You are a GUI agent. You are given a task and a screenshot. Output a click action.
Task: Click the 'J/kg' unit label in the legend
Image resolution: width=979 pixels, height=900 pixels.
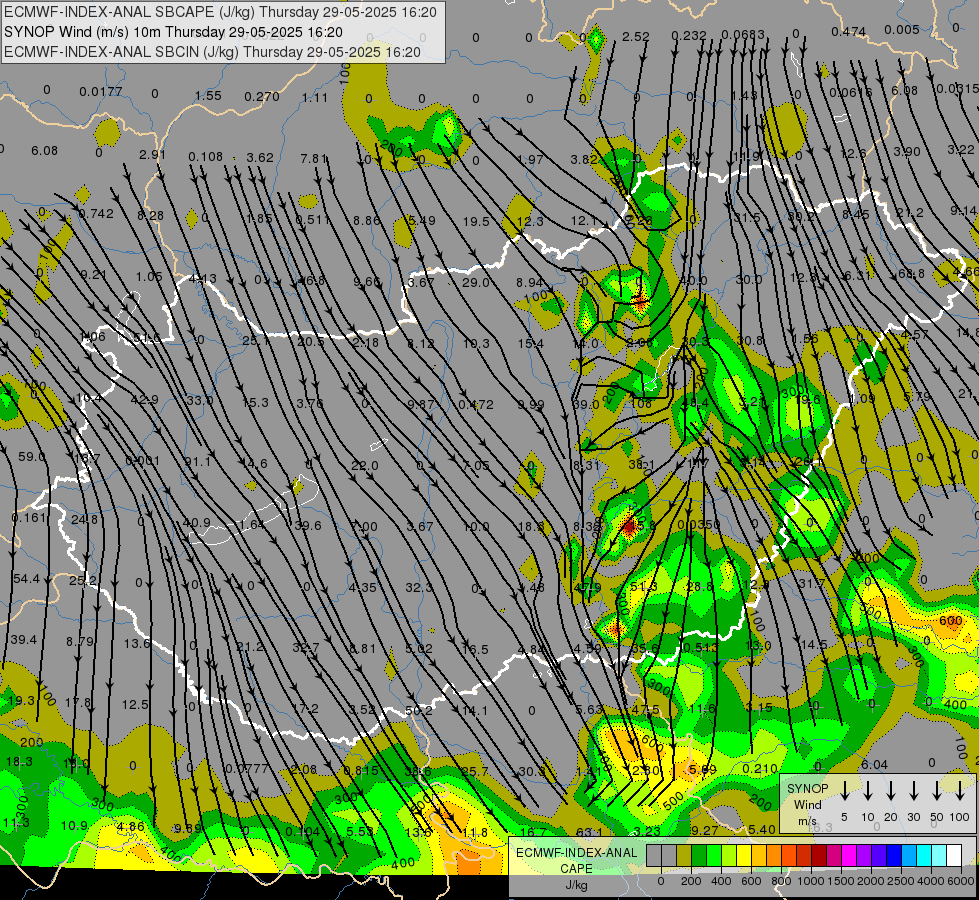pyautogui.click(x=576, y=885)
